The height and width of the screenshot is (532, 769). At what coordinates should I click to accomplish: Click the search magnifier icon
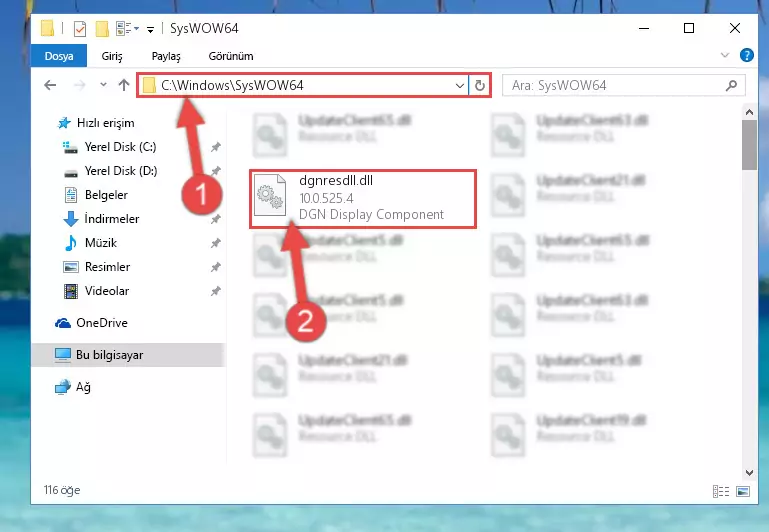(731, 86)
